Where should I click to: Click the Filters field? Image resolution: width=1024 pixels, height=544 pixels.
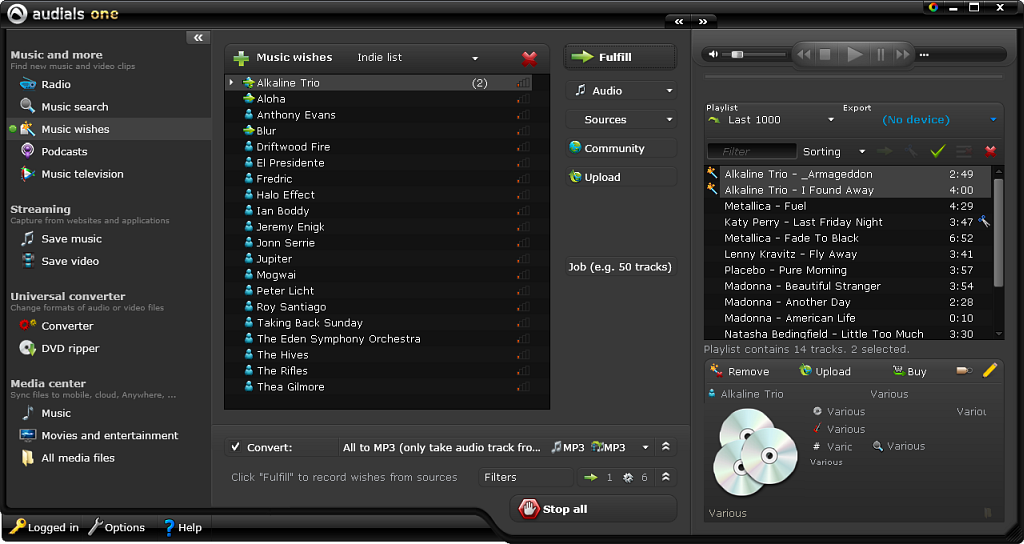(x=526, y=477)
